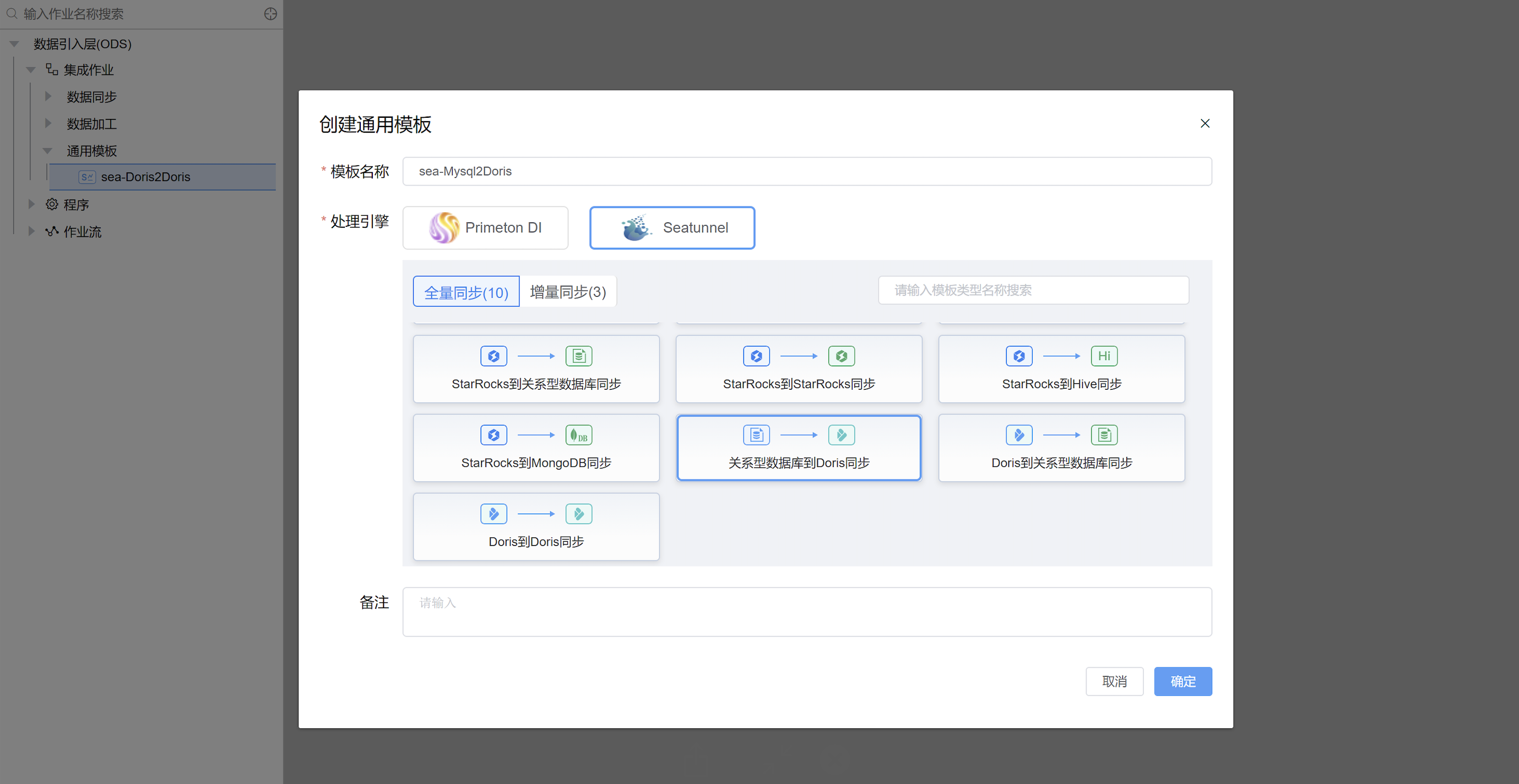Click the gear icon beside 程序
1519x784 pixels.
click(52, 205)
